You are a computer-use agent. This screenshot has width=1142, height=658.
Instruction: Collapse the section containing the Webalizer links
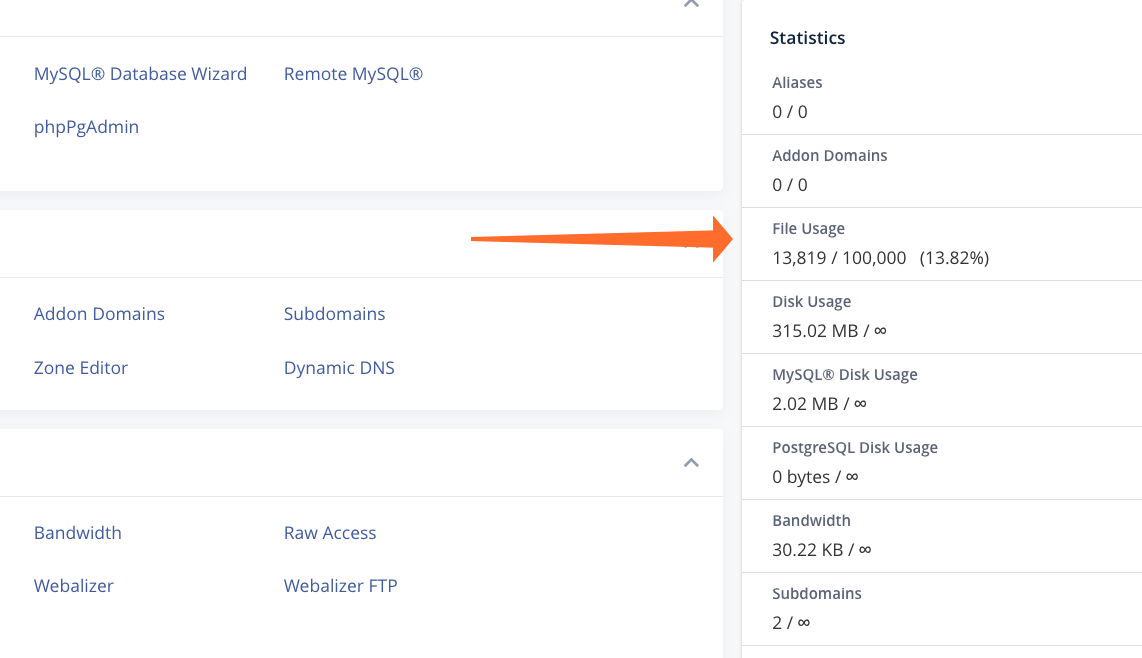coord(691,463)
